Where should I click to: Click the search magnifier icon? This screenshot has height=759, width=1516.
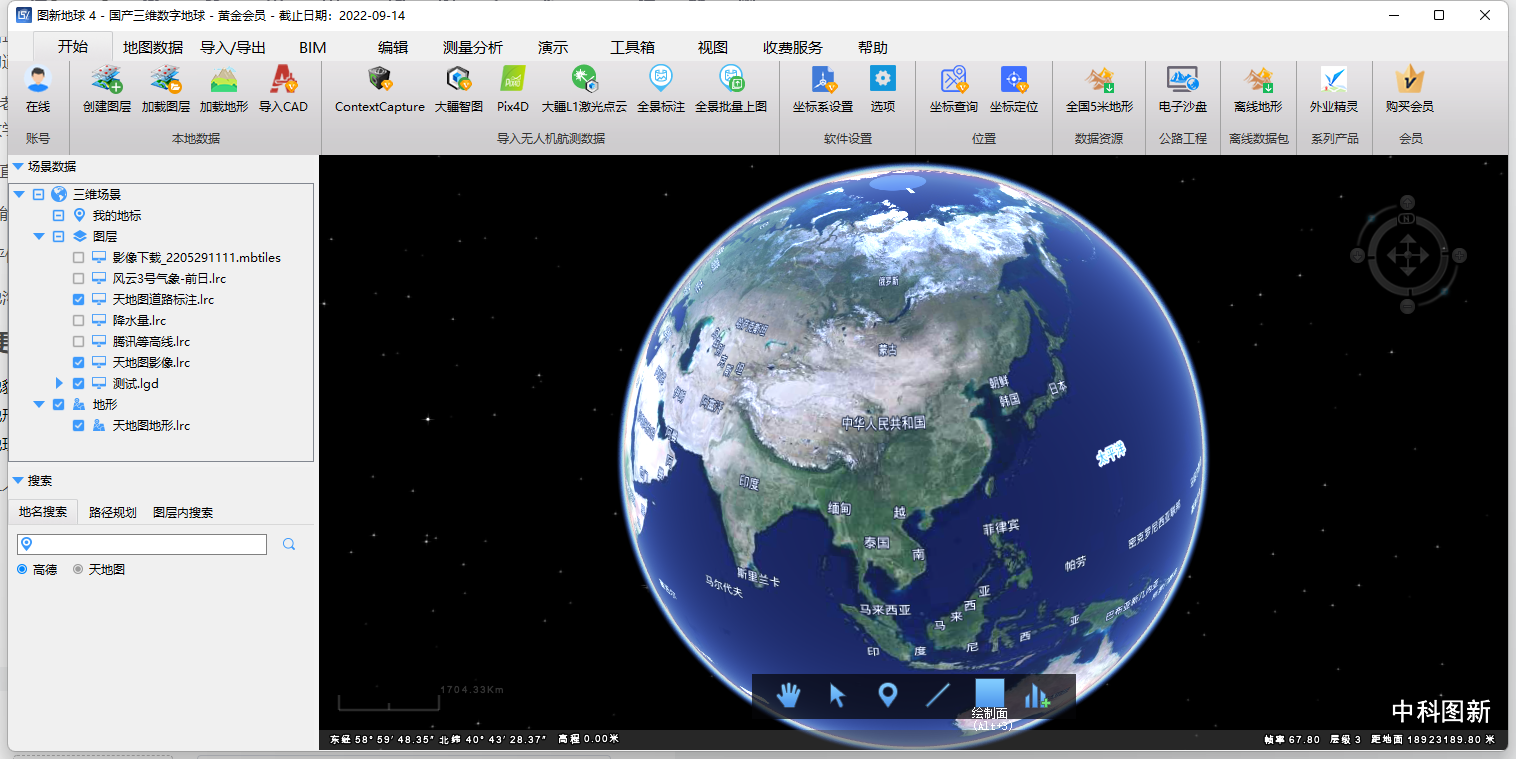(289, 544)
